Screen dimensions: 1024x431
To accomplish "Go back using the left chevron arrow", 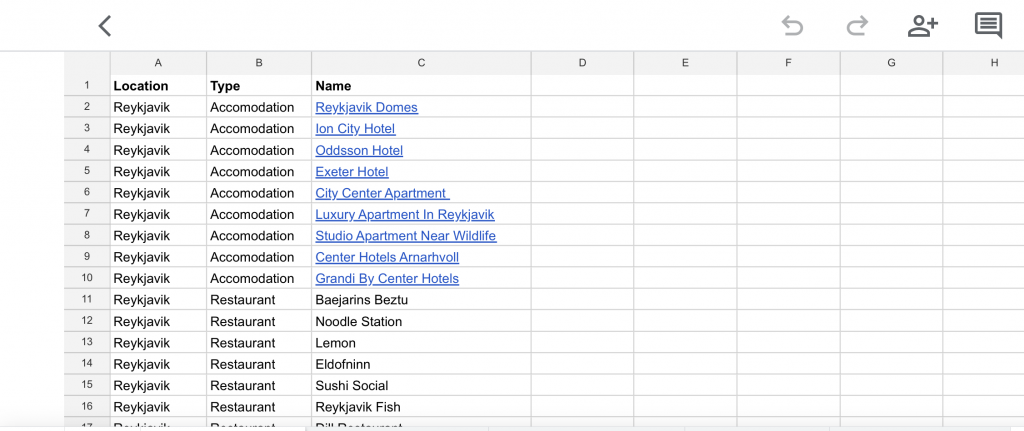I will coord(105,26).
